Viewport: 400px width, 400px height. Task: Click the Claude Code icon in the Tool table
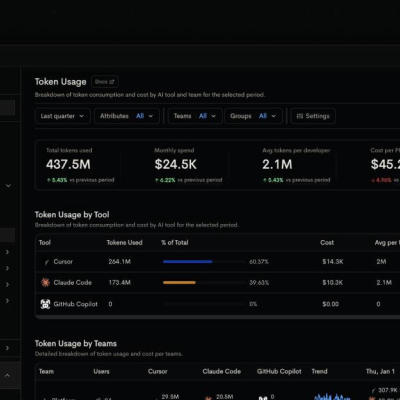[x=45, y=282]
